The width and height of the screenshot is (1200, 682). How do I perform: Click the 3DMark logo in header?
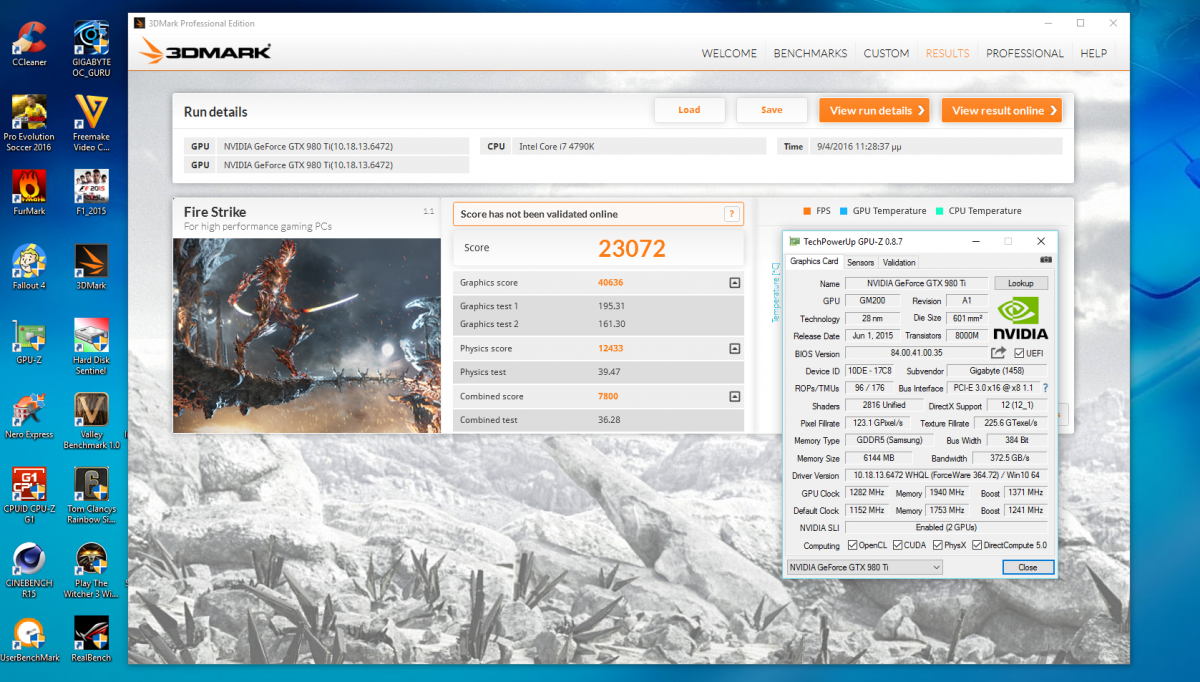pos(205,52)
